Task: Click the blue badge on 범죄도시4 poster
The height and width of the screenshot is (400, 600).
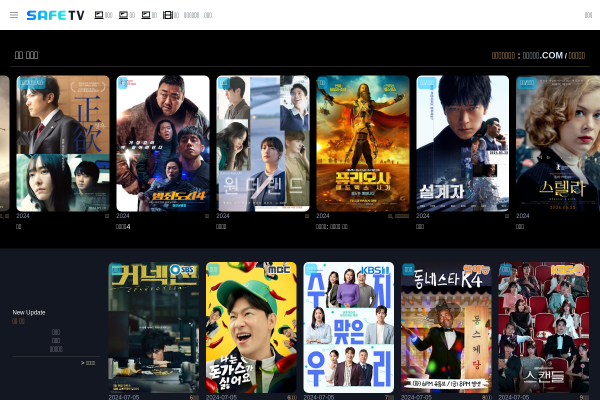Action: [x=123, y=83]
